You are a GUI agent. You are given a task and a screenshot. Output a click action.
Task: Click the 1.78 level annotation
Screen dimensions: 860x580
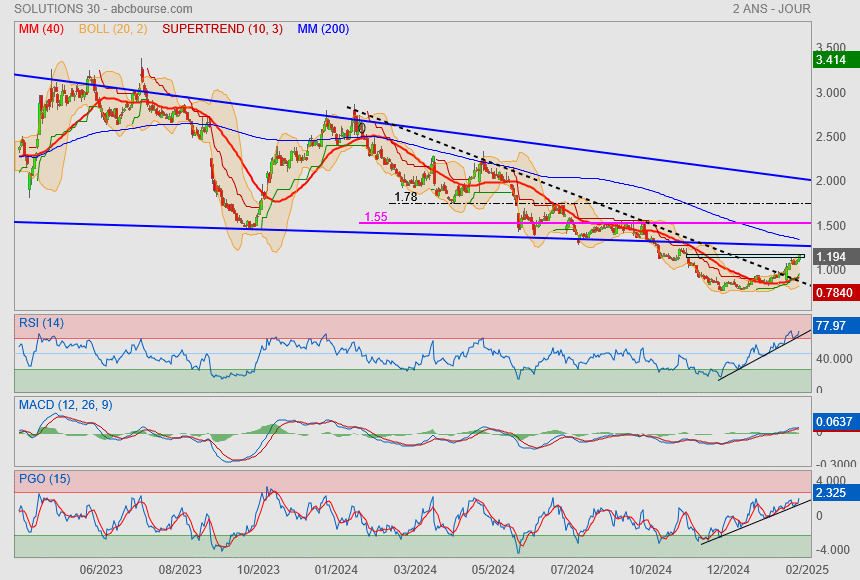pyautogui.click(x=406, y=197)
